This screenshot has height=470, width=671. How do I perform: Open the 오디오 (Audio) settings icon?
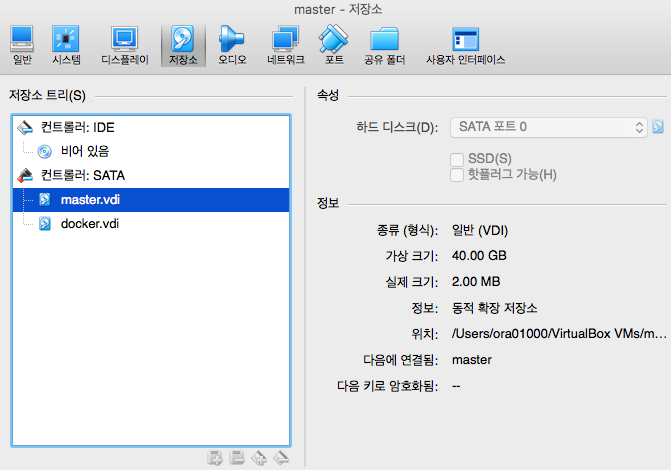(232, 45)
